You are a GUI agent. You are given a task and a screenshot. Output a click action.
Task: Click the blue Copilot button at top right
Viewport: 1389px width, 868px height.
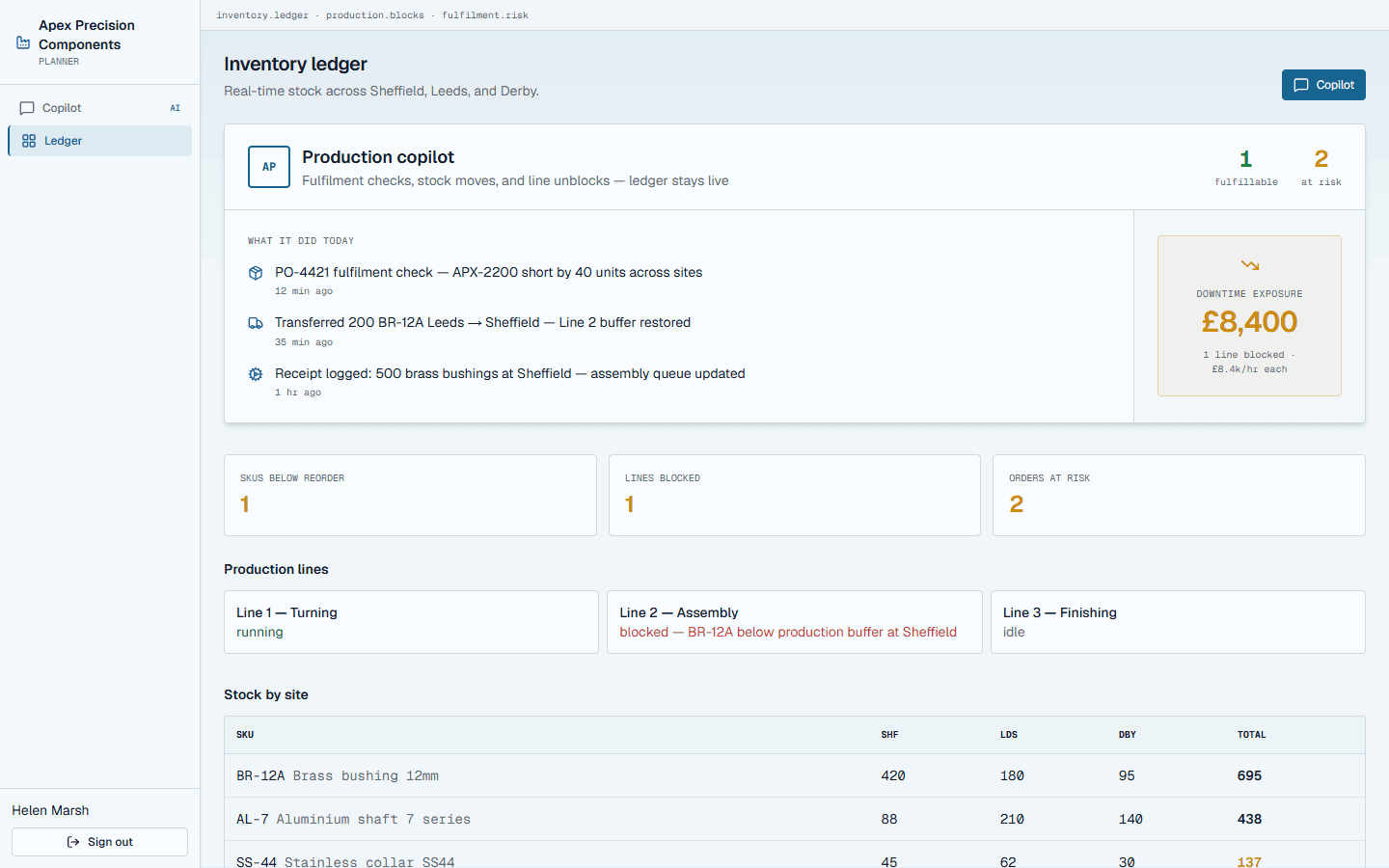point(1323,85)
